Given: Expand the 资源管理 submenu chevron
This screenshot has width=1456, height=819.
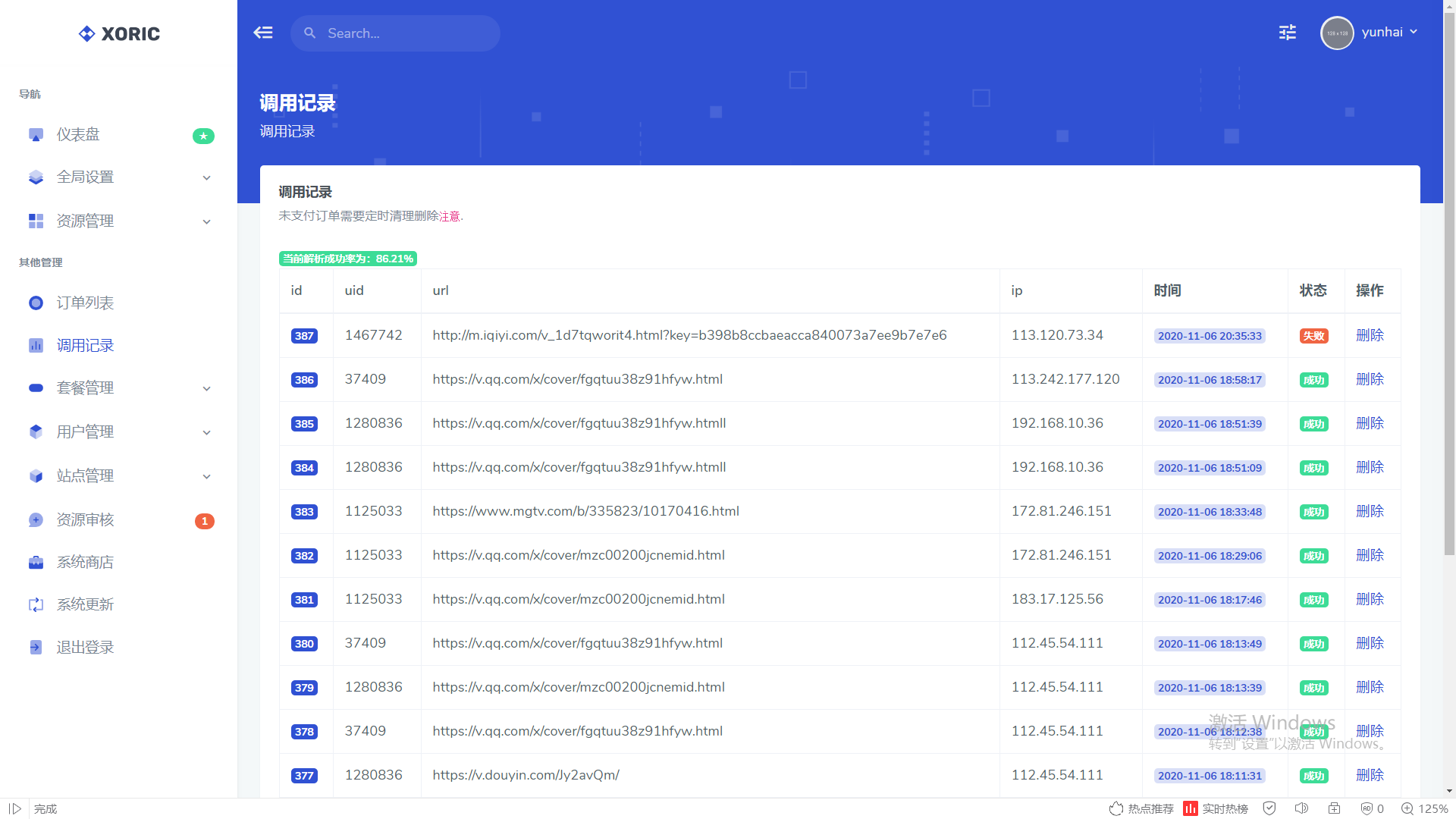Looking at the screenshot, I should (x=206, y=221).
